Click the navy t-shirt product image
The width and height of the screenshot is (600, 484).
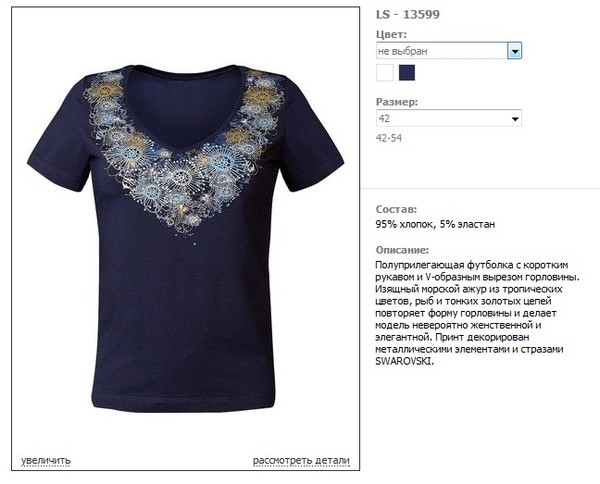pos(186,237)
